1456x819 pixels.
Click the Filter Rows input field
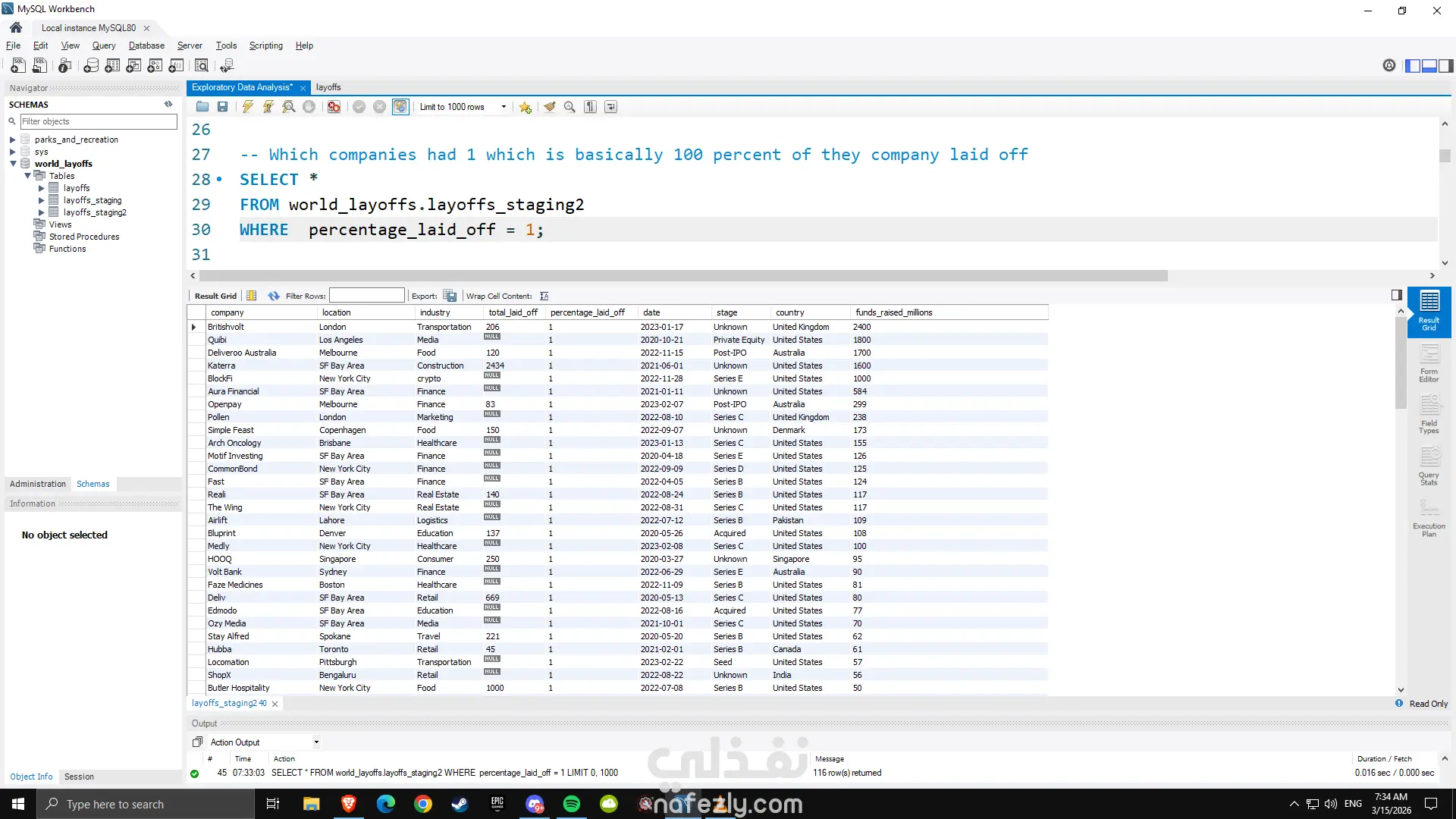(x=366, y=296)
